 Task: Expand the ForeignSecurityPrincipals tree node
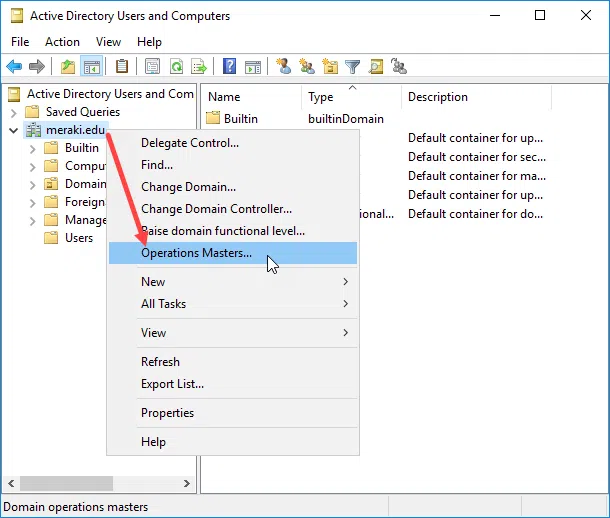[33, 203]
